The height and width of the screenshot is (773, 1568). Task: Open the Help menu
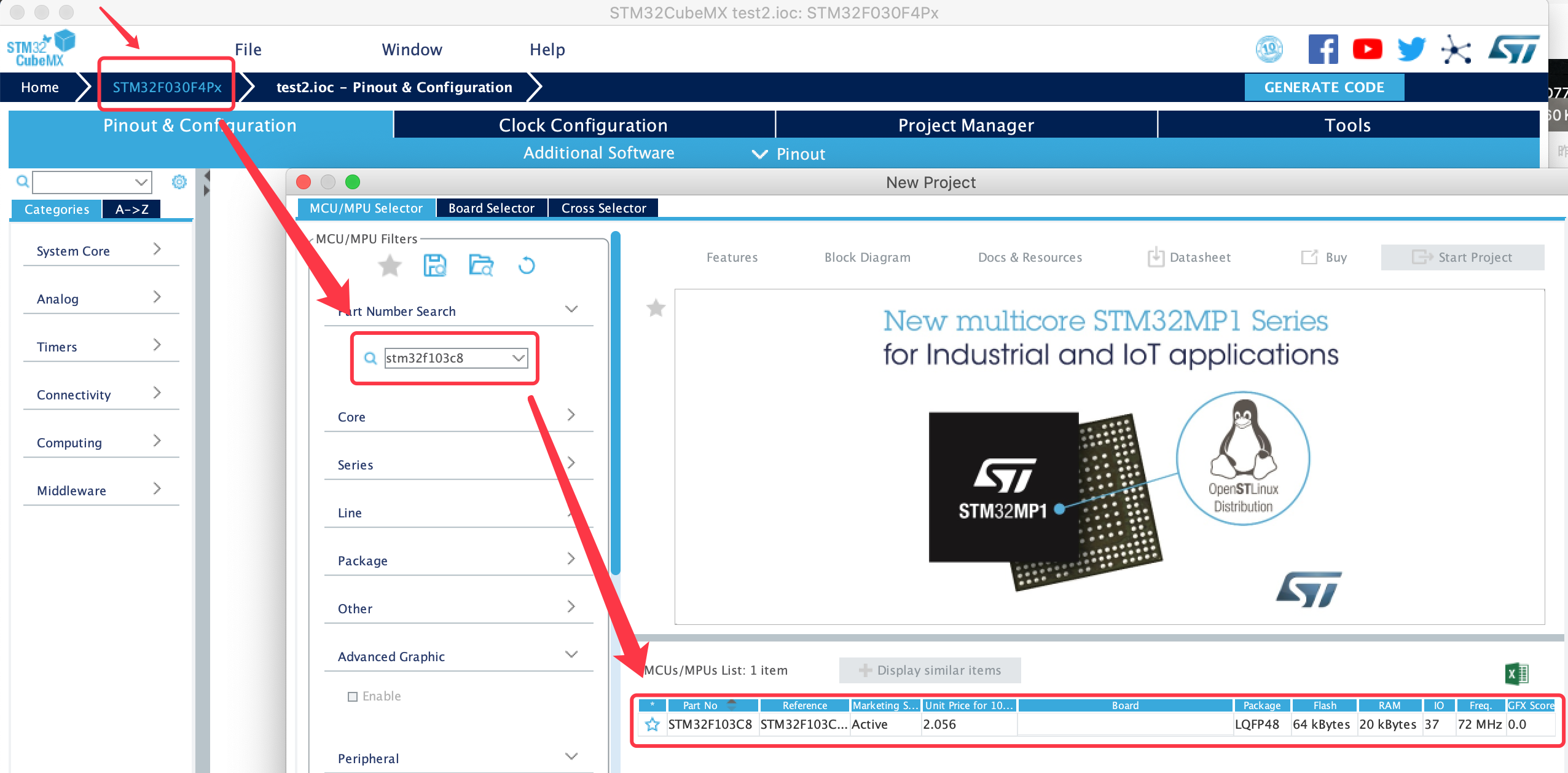tap(547, 50)
